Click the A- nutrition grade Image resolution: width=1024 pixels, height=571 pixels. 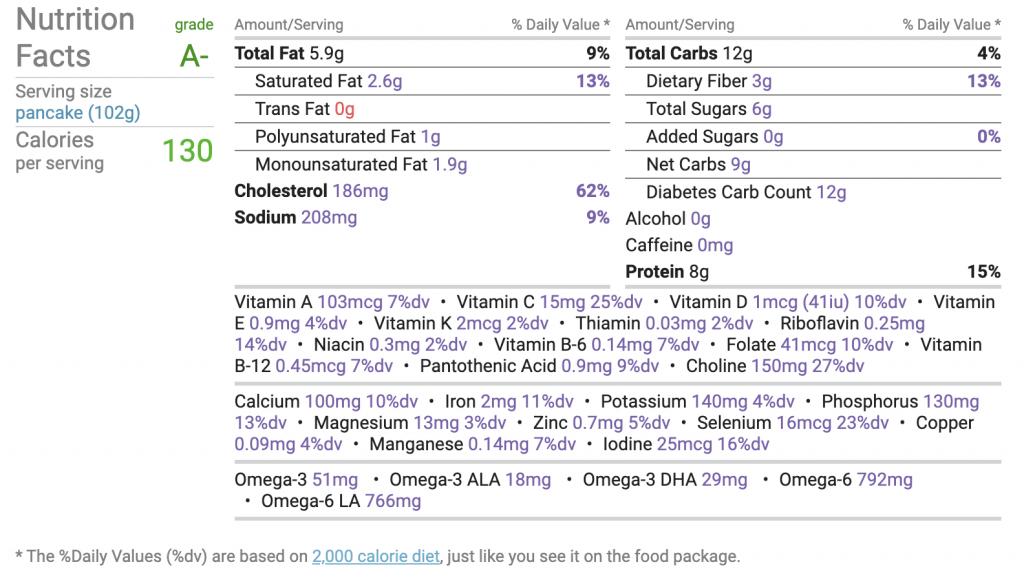(194, 56)
